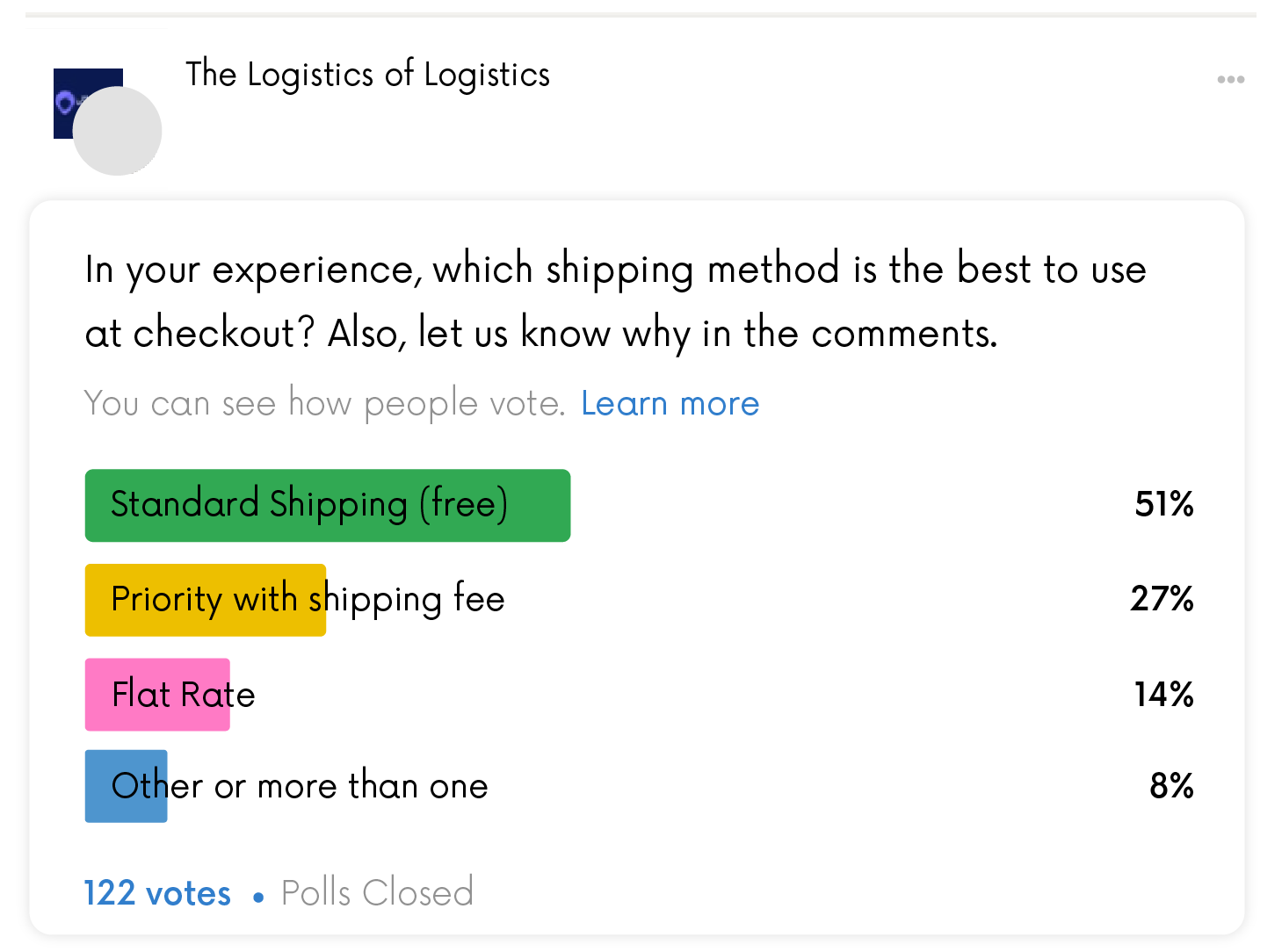Click the 14% result percentage
Viewport: 1282px width, 952px height.
(1163, 695)
